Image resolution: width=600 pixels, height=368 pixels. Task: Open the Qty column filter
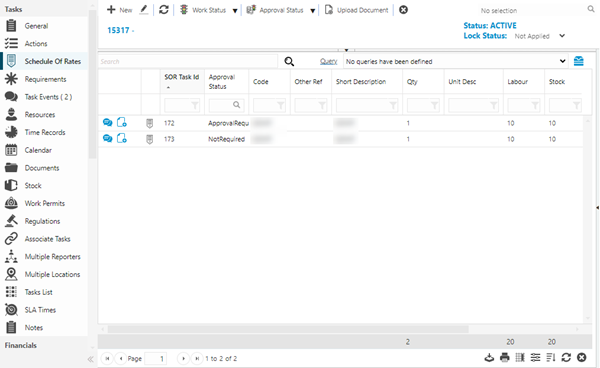pyautogui.click(x=423, y=105)
